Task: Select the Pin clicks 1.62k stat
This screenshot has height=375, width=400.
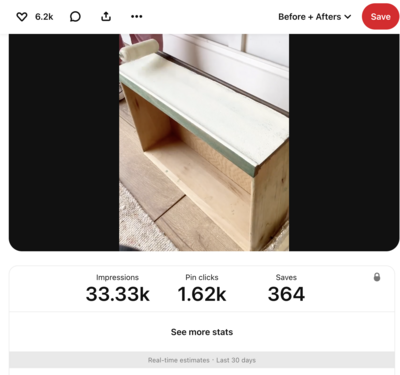Action: tap(202, 289)
